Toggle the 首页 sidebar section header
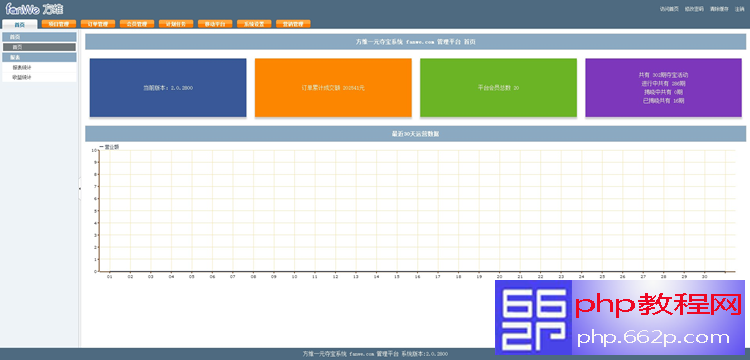 [x=39, y=37]
